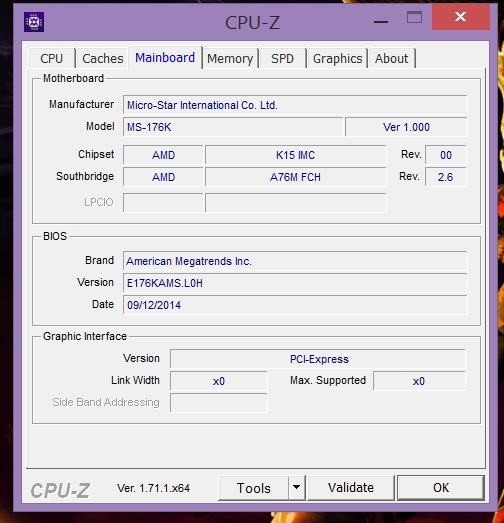Select the Mainboard tab
Image resolution: width=504 pixels, height=523 pixels.
click(165, 58)
